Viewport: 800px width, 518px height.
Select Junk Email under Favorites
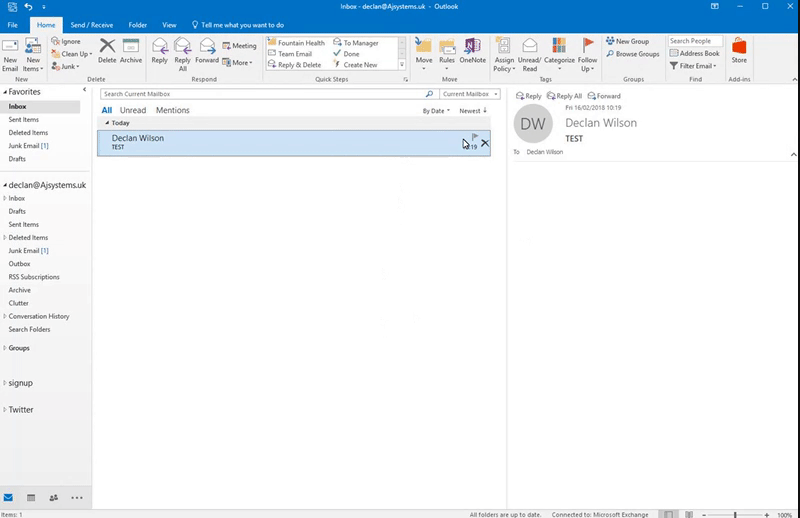[28, 145]
